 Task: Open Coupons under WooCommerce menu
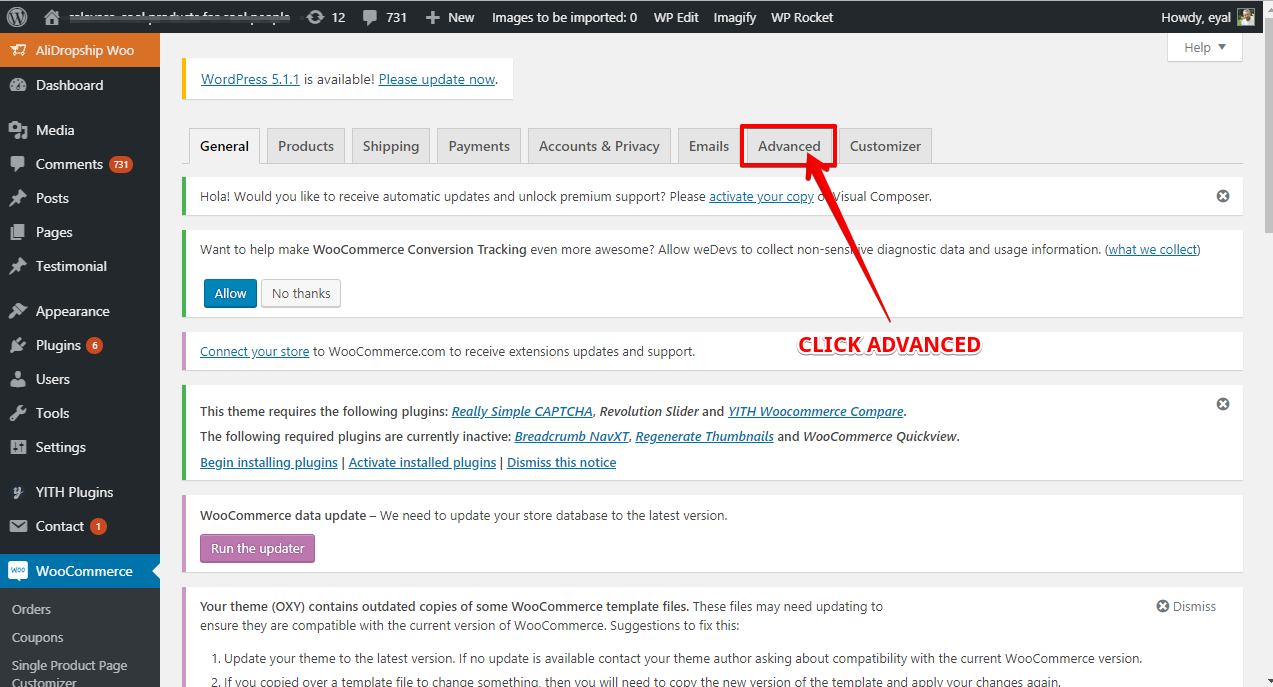coord(37,637)
